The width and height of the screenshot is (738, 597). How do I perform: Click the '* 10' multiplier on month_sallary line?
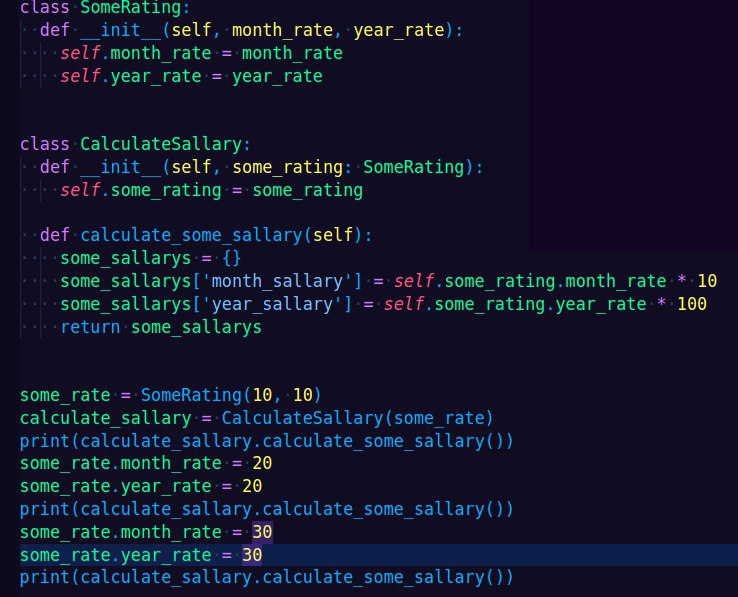(697, 281)
